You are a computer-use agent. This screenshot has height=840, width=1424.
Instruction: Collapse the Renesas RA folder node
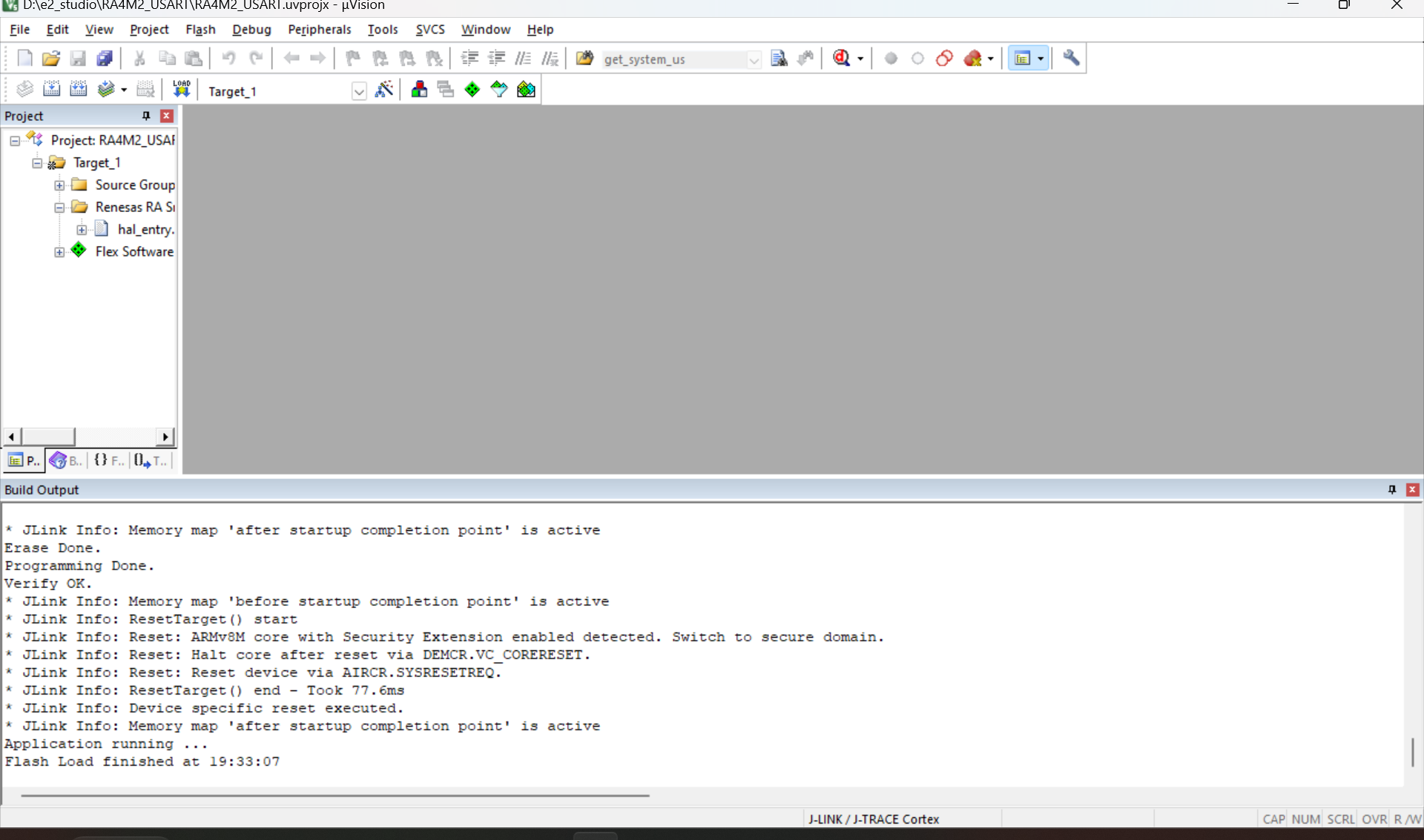click(x=59, y=208)
